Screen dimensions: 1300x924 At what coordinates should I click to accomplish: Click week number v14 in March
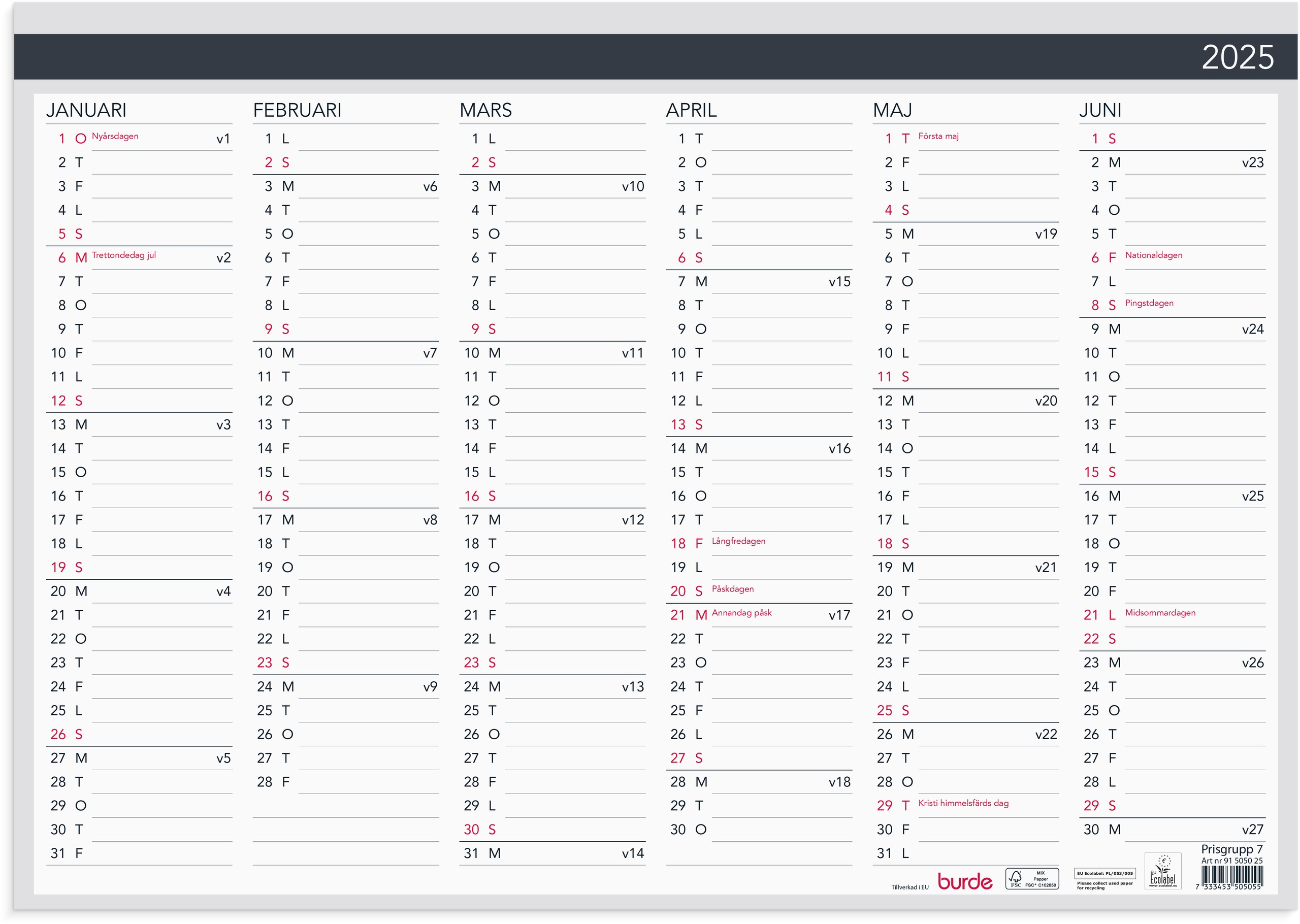(x=633, y=853)
